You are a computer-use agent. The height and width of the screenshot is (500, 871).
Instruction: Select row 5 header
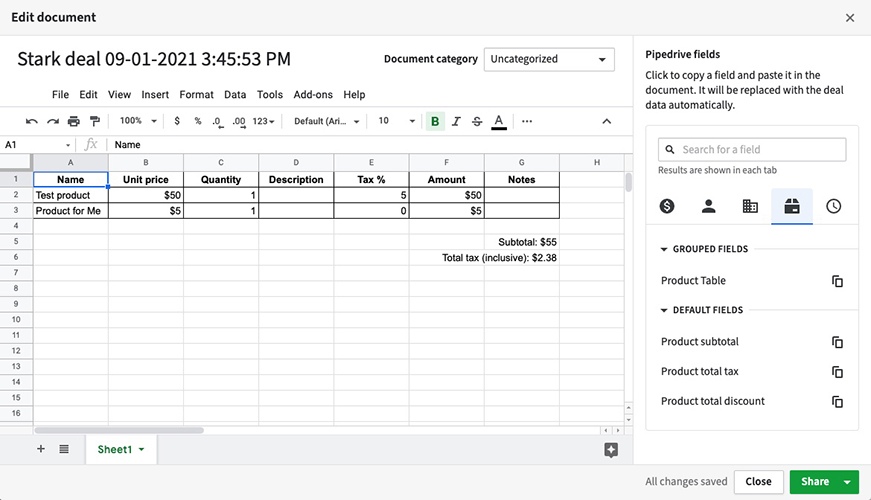click(x=16, y=242)
